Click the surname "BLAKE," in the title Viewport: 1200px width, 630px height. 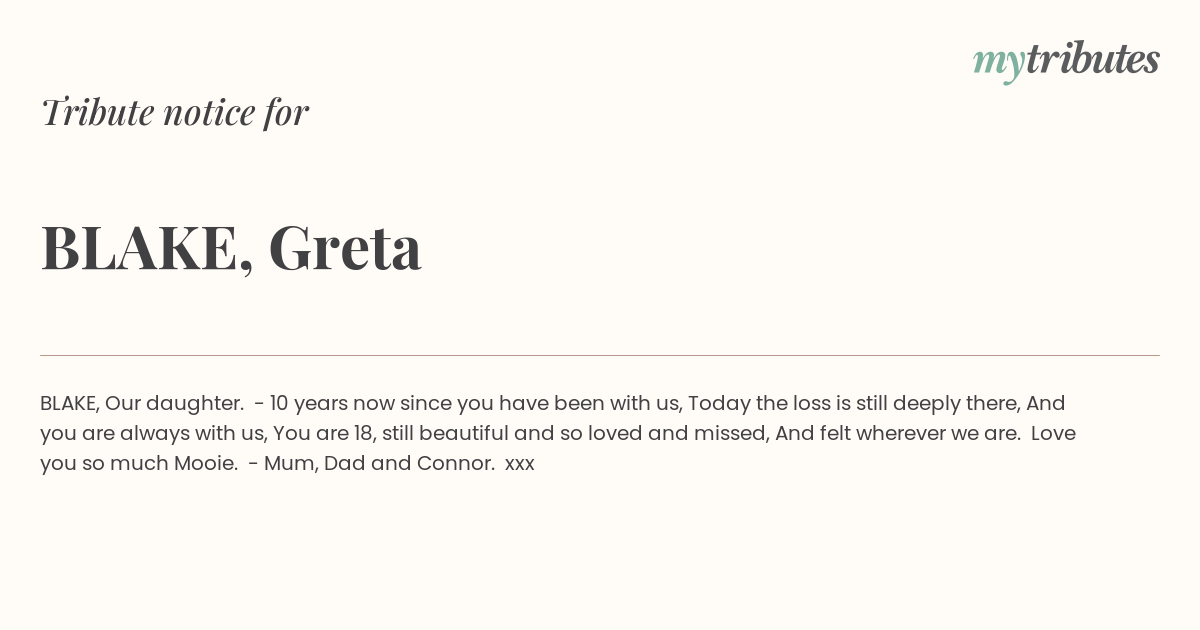coord(147,249)
